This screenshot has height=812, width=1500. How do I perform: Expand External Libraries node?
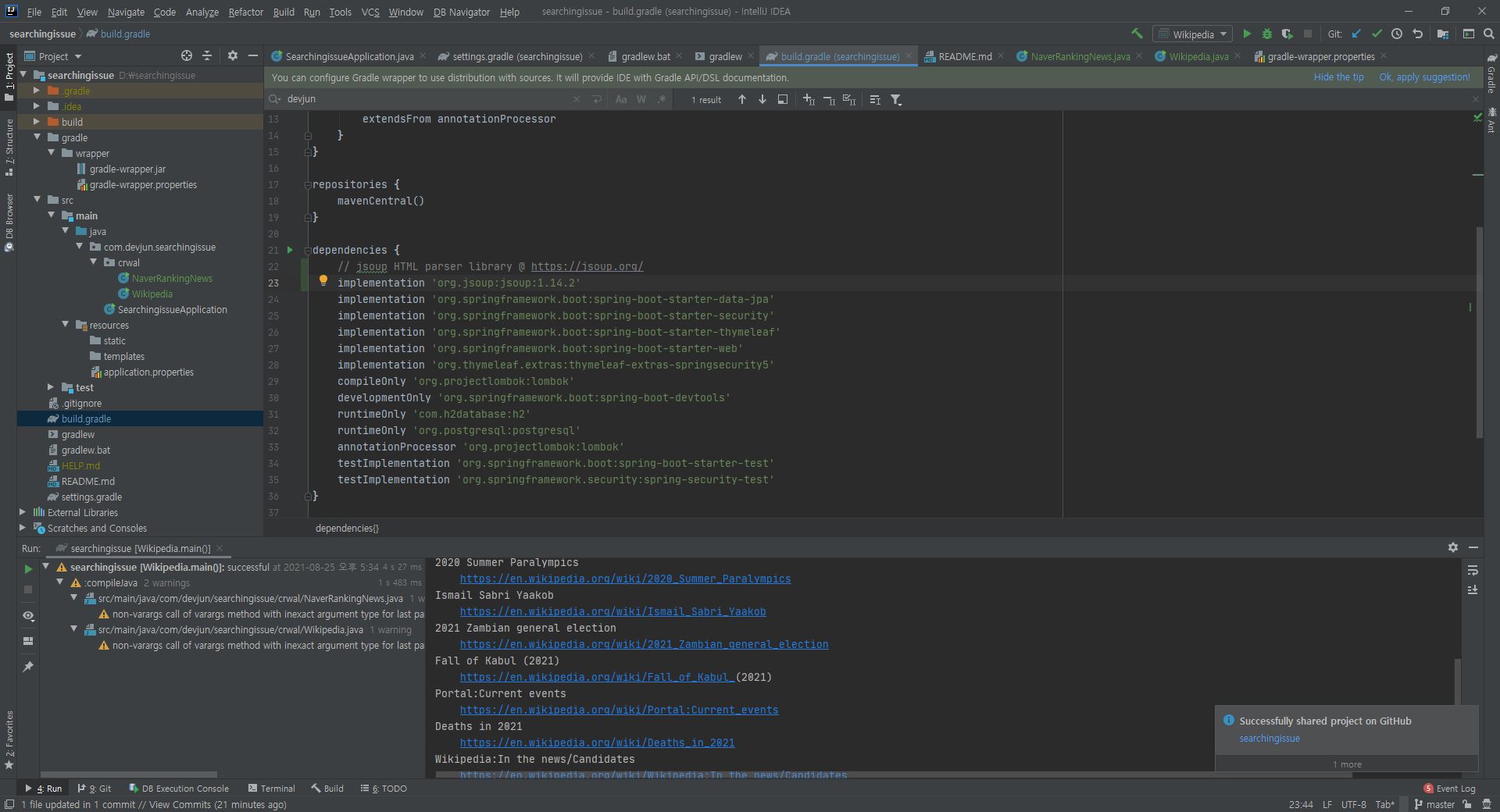click(23, 512)
